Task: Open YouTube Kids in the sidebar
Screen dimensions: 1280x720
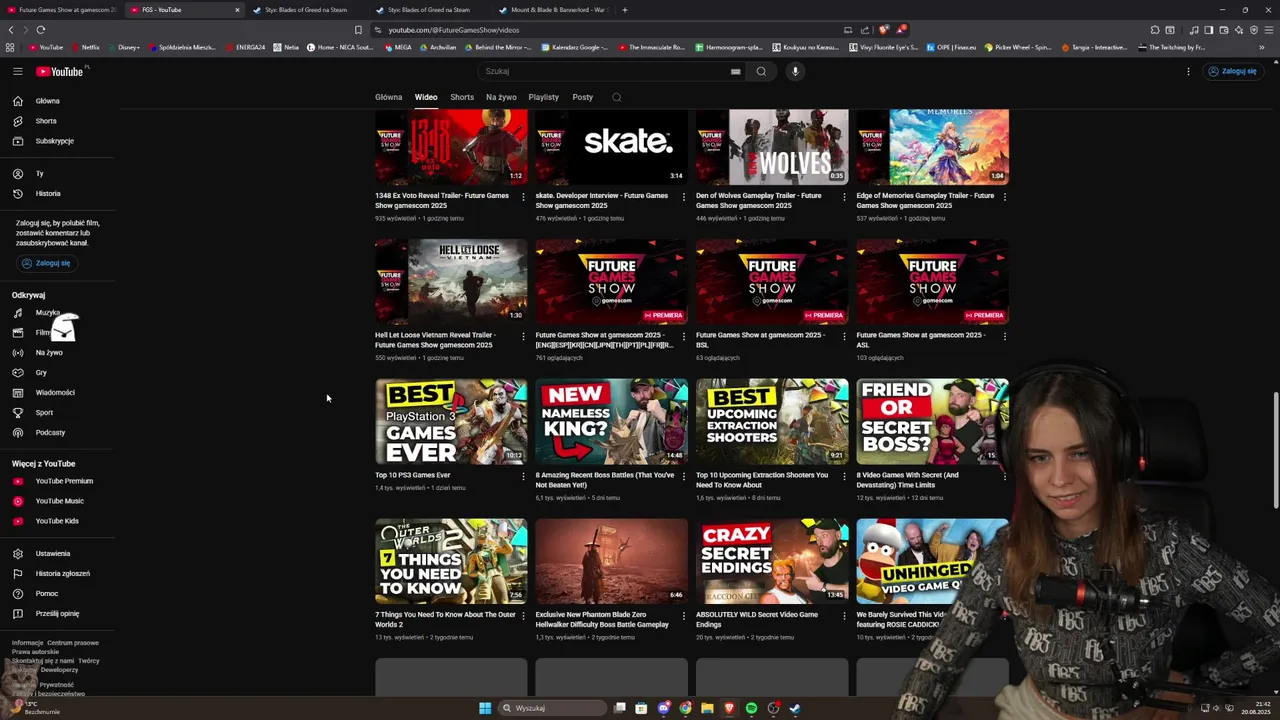Action: [x=57, y=521]
